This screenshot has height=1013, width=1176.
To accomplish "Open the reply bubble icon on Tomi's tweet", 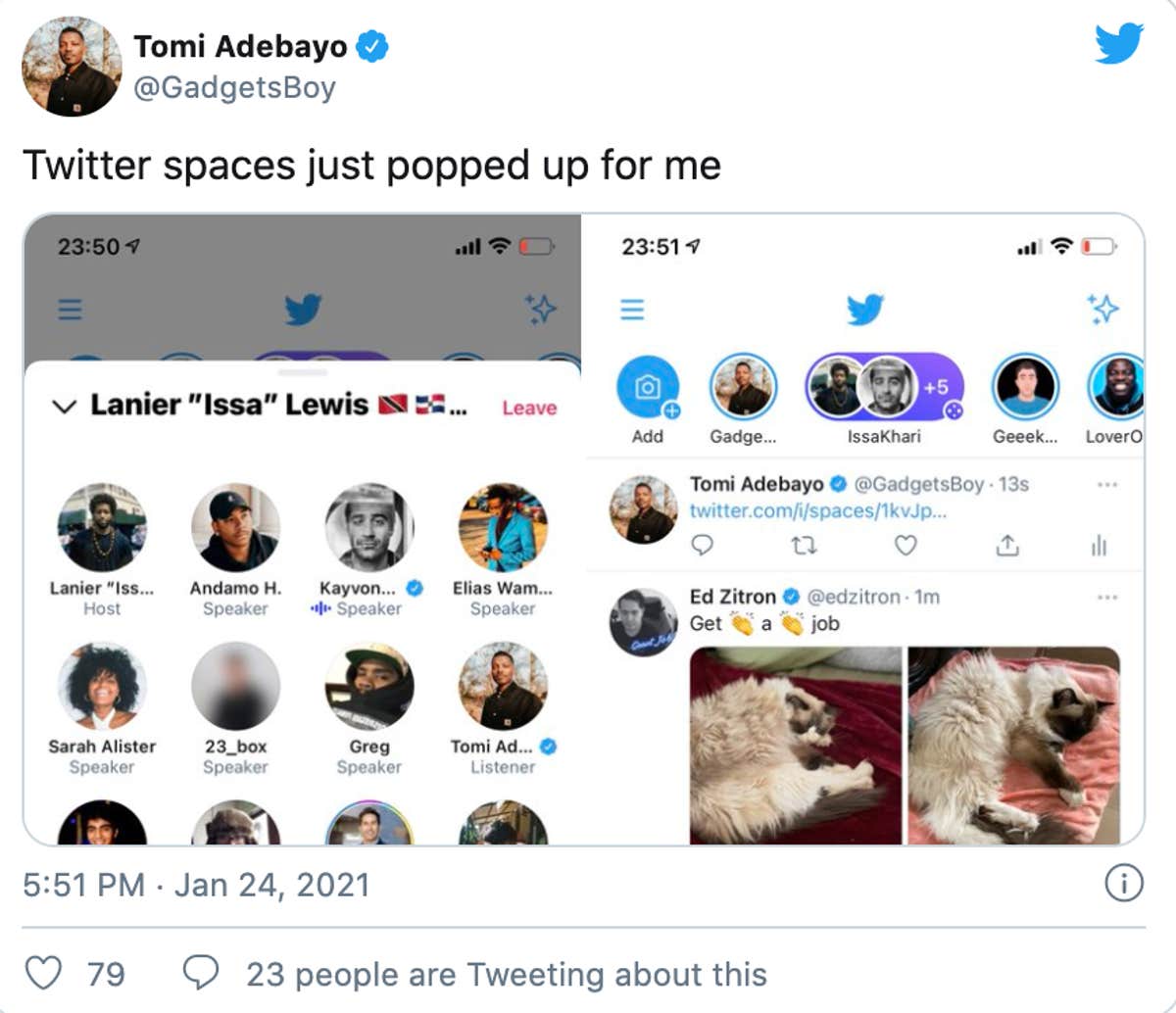I will 702,546.
